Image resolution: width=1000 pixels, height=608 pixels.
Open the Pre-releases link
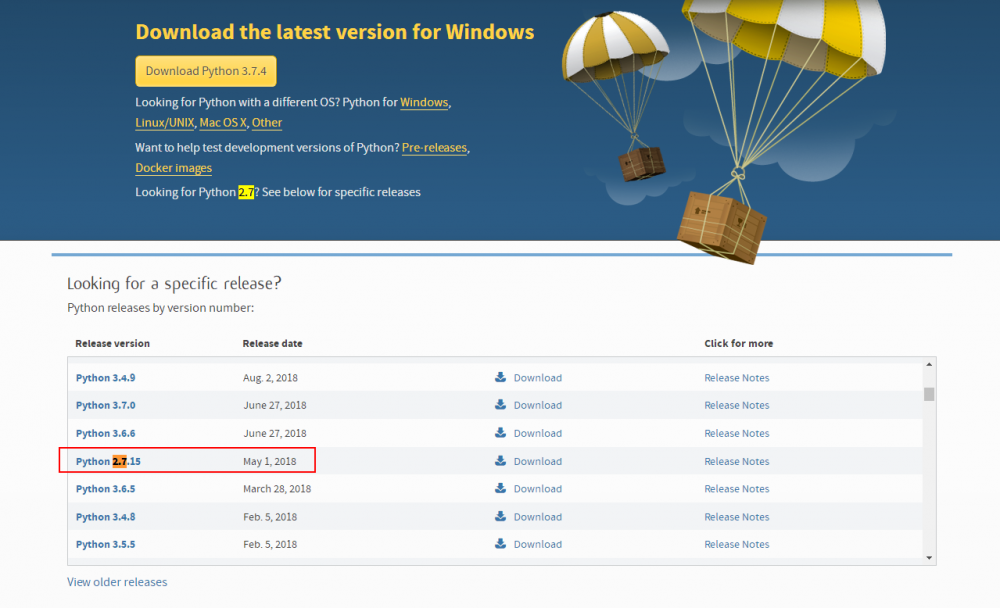click(x=434, y=147)
